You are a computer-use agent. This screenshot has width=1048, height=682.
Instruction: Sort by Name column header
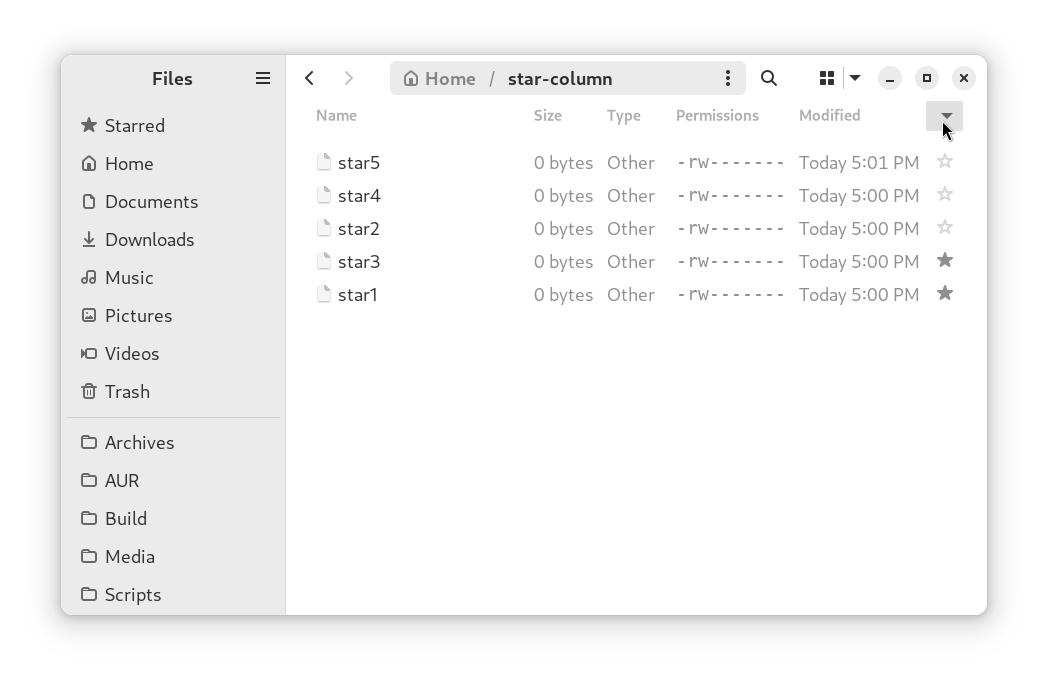tap(336, 116)
